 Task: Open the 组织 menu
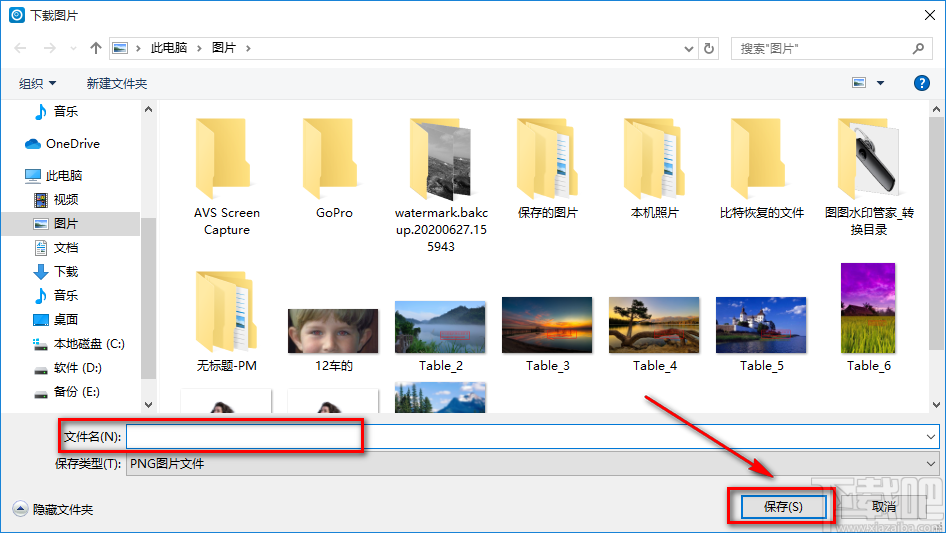[37, 83]
